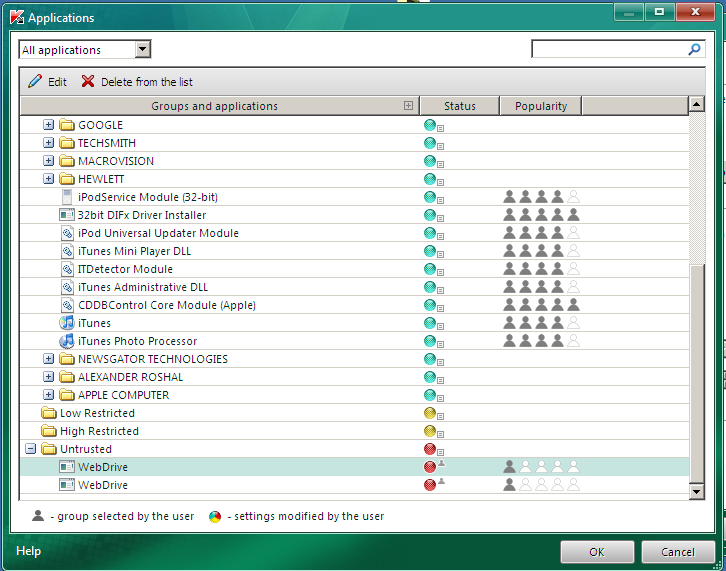The height and width of the screenshot is (571, 726).
Task: Click red status icon for Untrusted group
Action: click(x=430, y=449)
